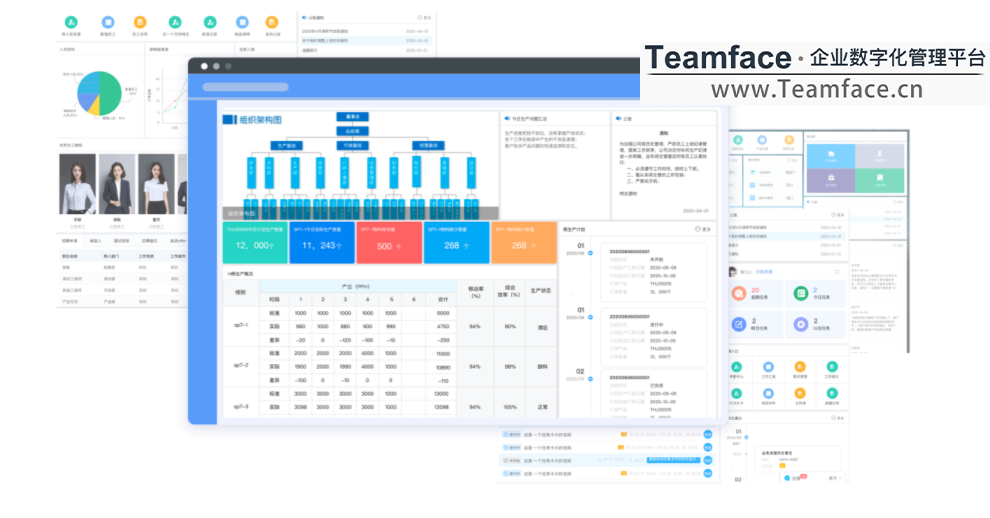Open the order card with status 进行中
990x518 pixels.
point(653,336)
